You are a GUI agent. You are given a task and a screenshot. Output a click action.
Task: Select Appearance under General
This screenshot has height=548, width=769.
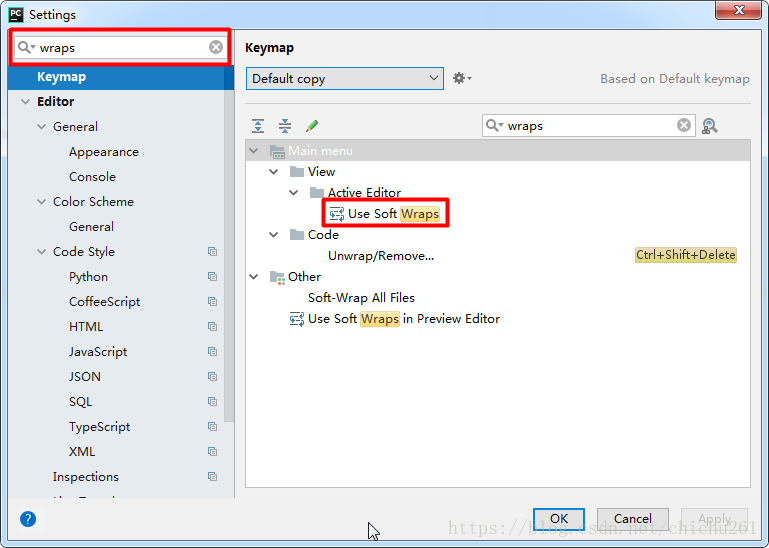104,152
